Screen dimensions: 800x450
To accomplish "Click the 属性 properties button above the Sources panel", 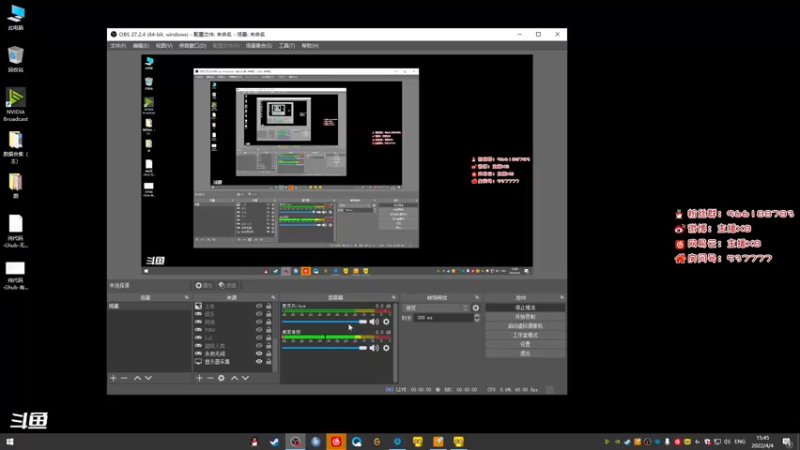I will (204, 286).
